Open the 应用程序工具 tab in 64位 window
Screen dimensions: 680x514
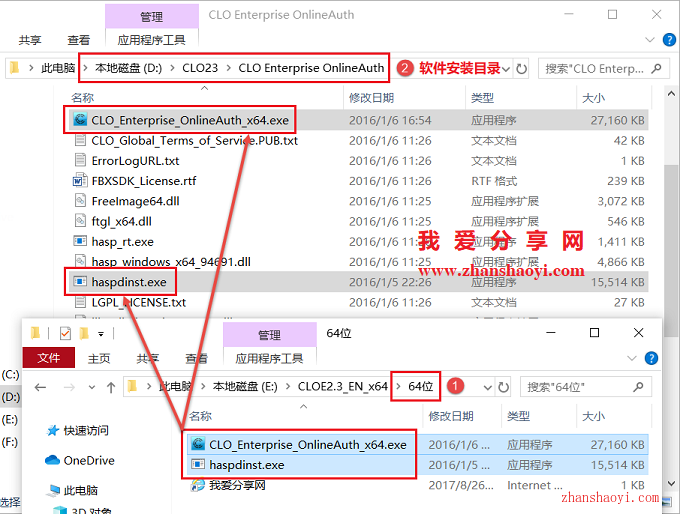tap(269, 358)
